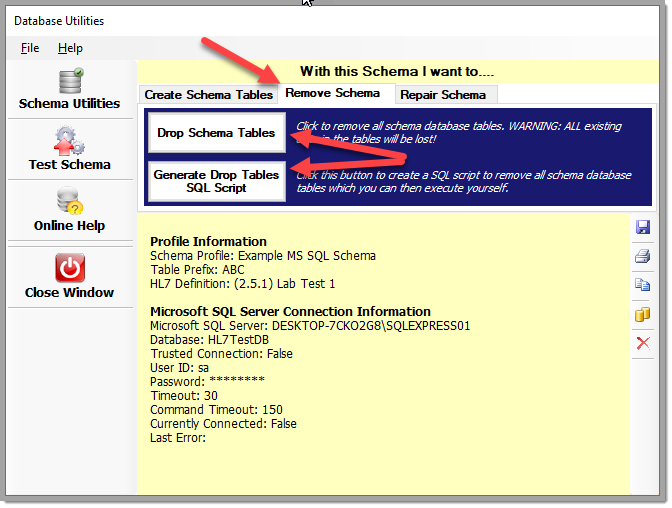Click the Drop Schema Tables button

point(216,133)
